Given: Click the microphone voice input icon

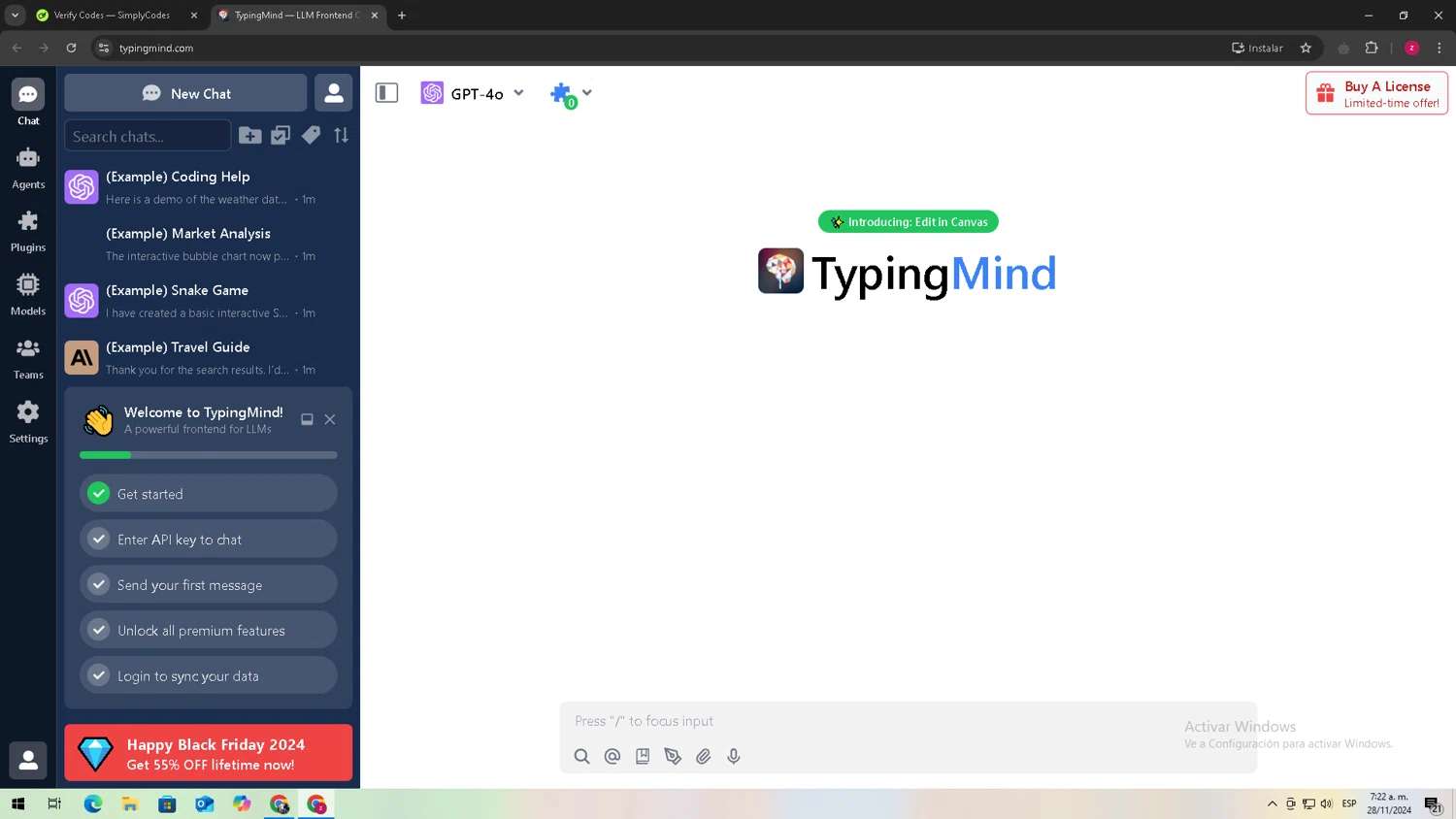Looking at the screenshot, I should (x=734, y=756).
